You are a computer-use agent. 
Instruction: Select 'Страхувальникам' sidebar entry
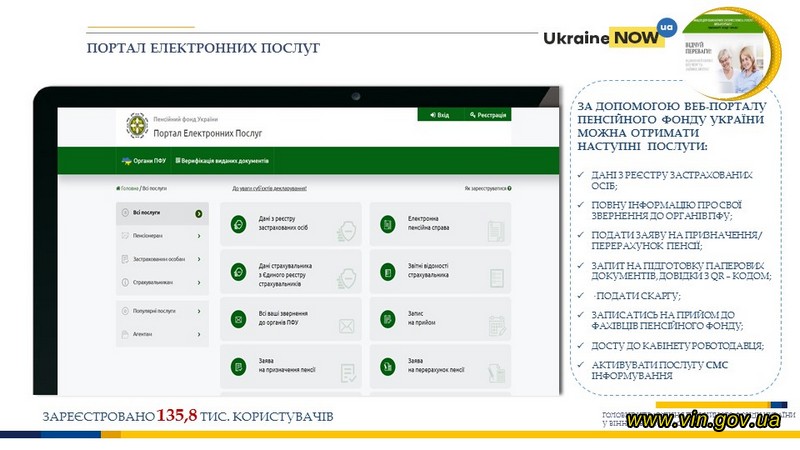(162, 283)
